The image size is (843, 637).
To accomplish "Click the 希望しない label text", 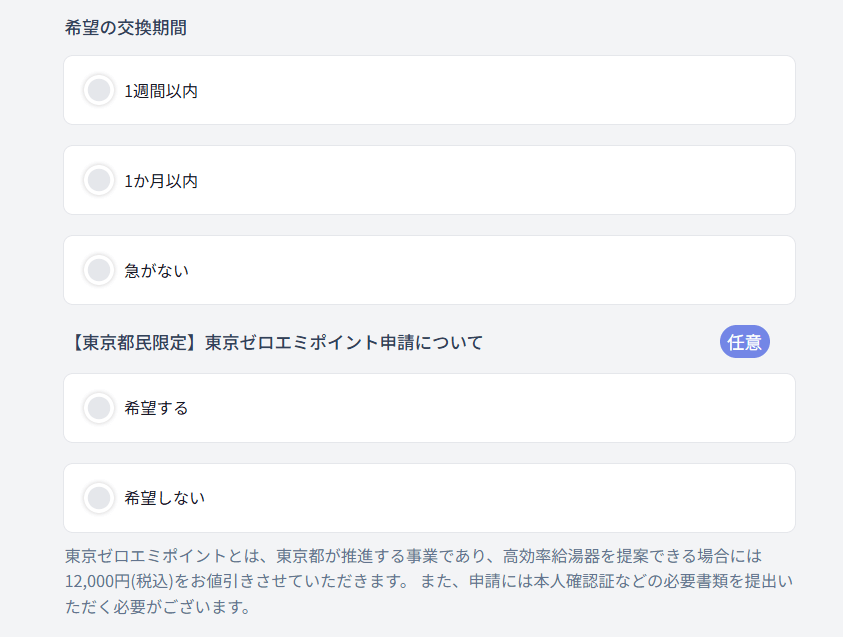I will (x=164, y=498).
